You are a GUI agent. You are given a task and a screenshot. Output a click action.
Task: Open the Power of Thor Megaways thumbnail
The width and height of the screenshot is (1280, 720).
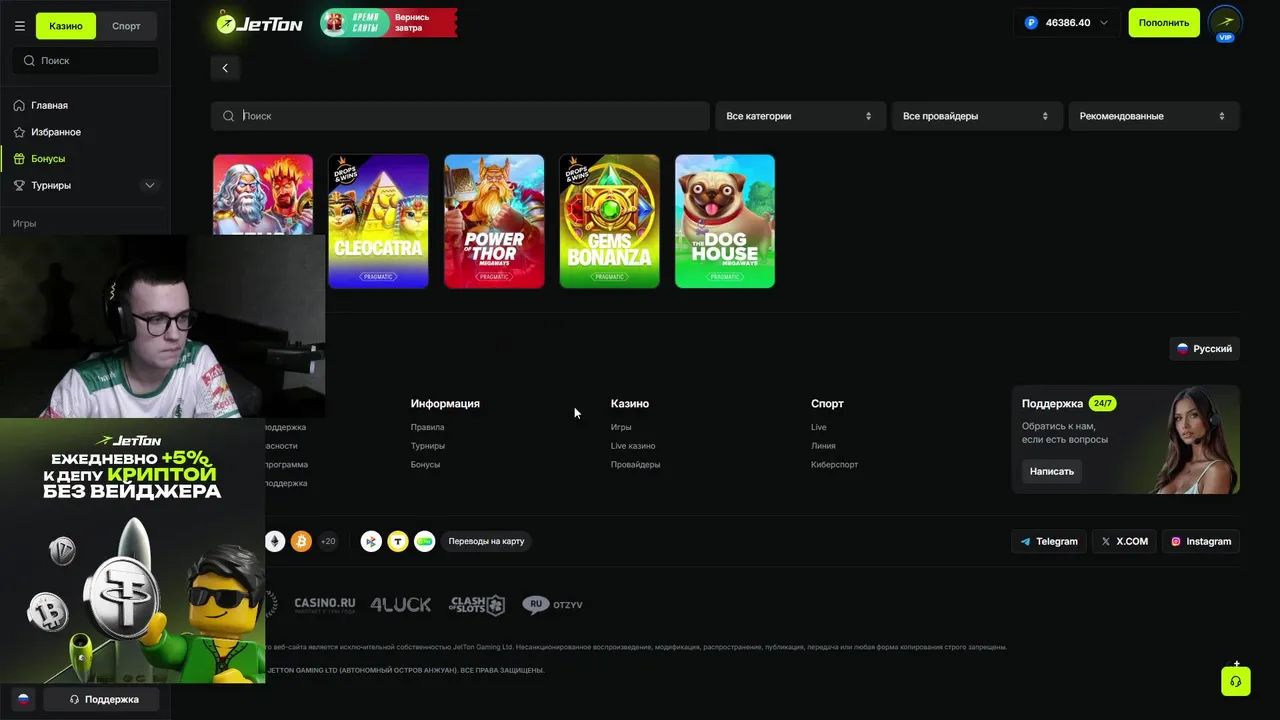tap(494, 221)
